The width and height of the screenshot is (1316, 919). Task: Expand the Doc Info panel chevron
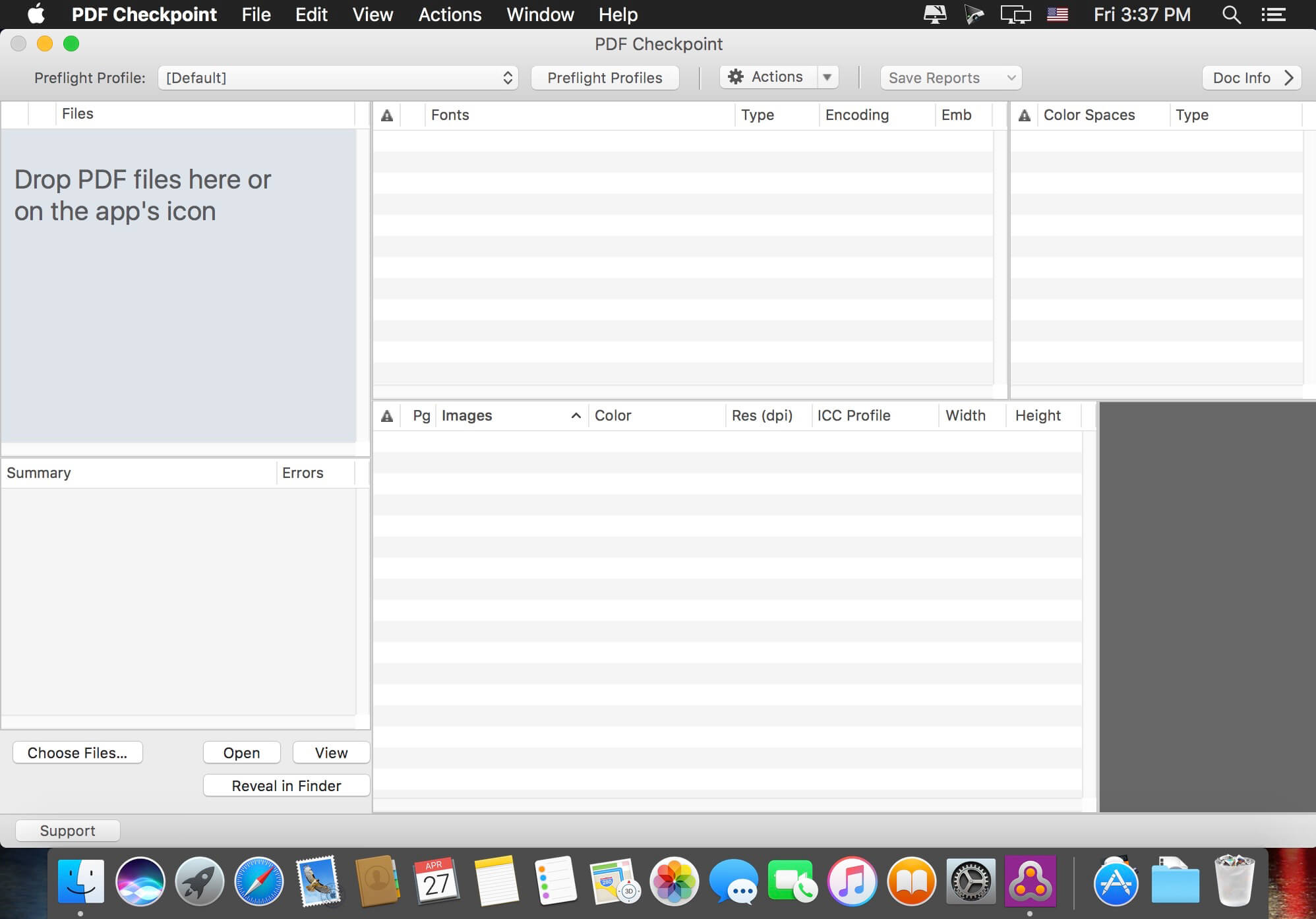click(1289, 78)
